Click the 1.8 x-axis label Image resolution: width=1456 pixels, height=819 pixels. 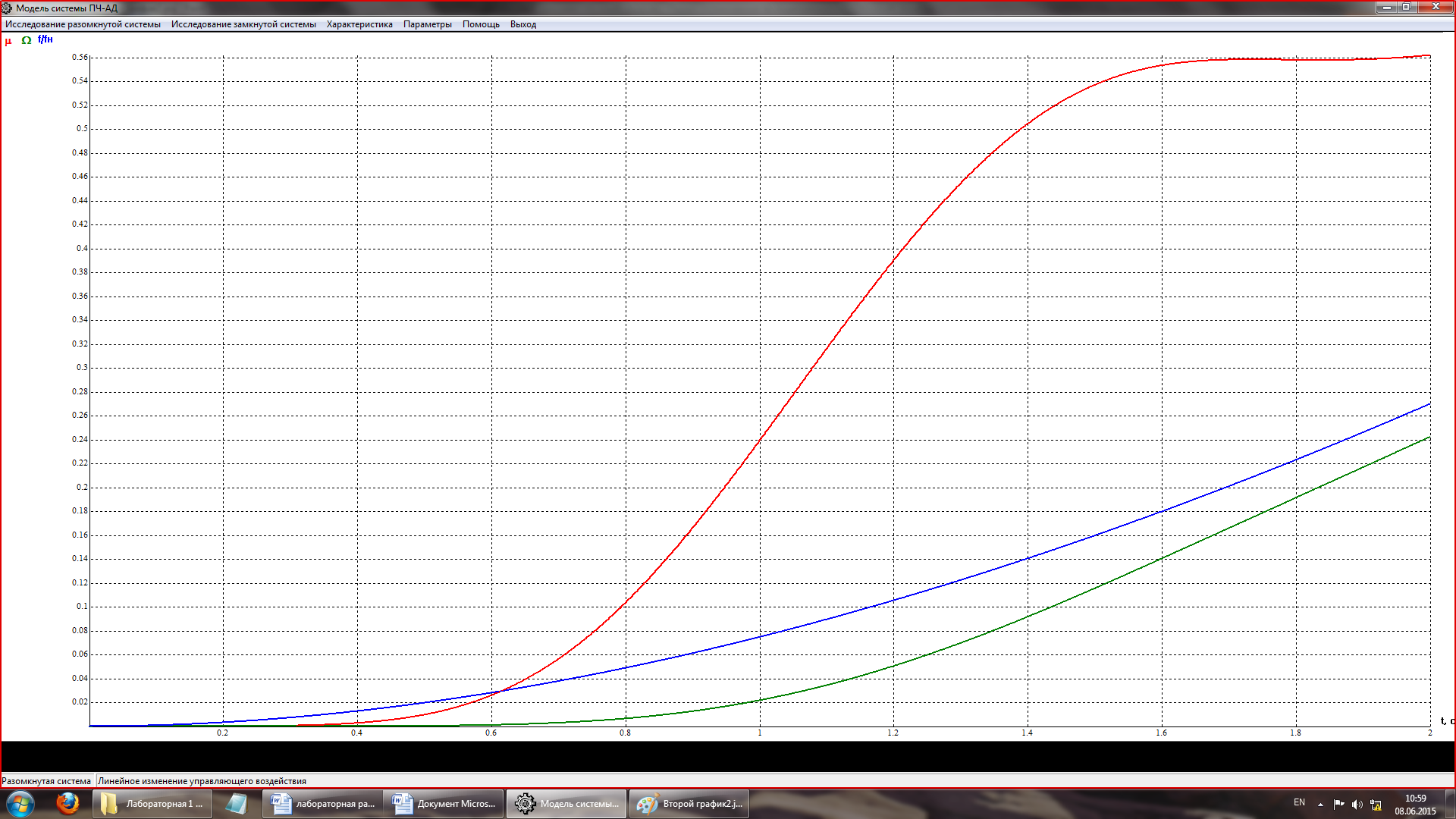click(1295, 733)
